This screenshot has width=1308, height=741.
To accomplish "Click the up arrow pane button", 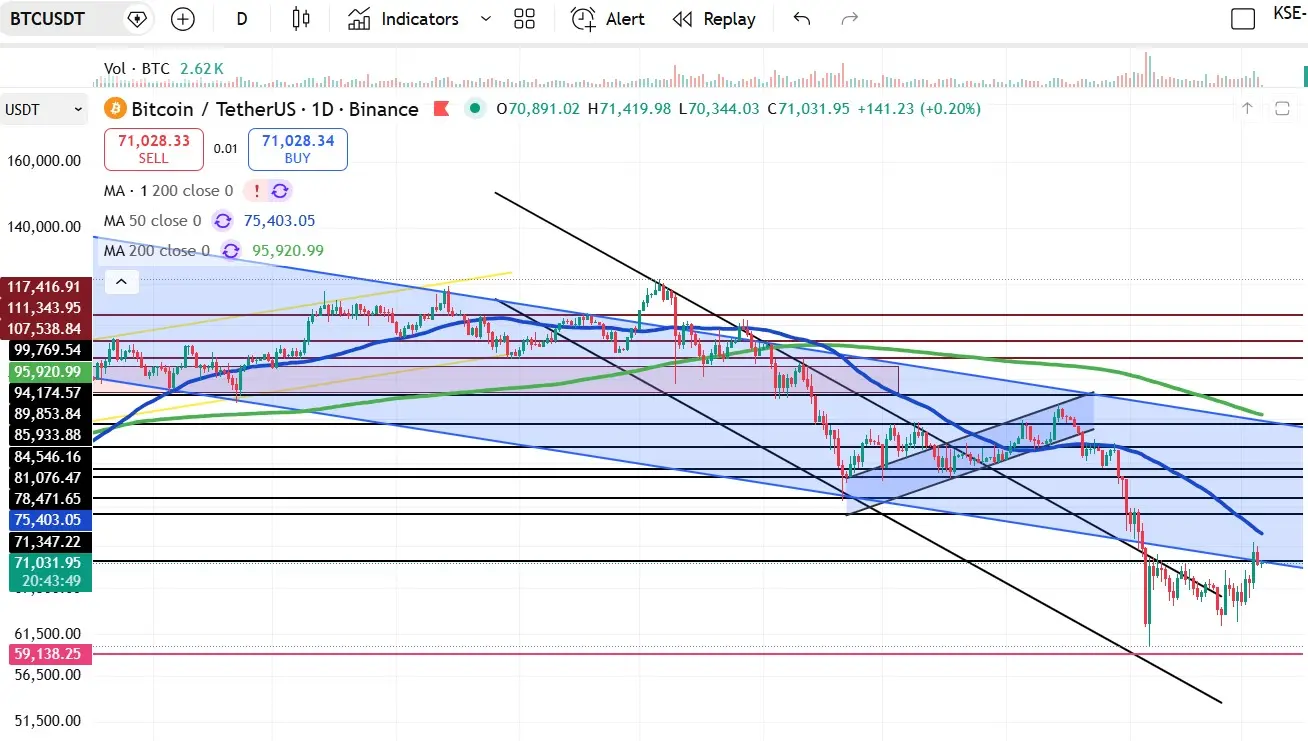I will point(1248,108).
